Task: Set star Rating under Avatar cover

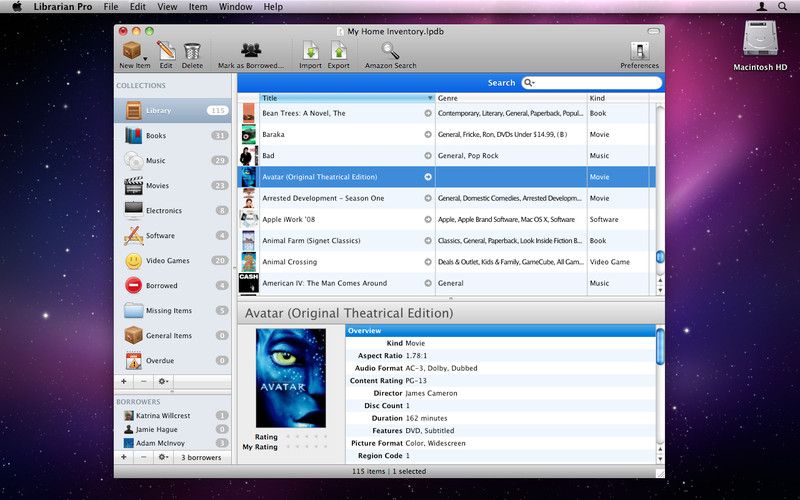Action: 306,437
